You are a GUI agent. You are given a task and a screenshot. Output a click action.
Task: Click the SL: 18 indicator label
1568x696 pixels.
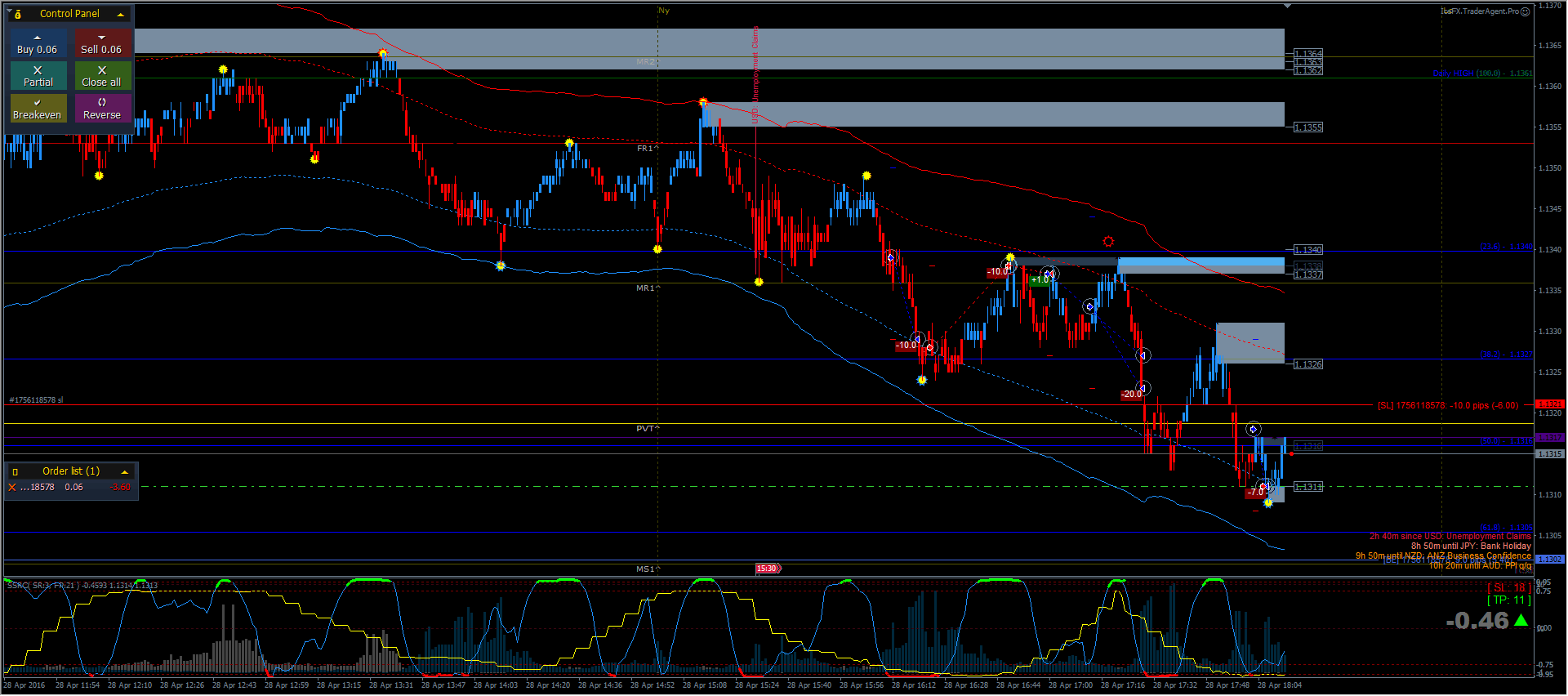pos(1509,587)
